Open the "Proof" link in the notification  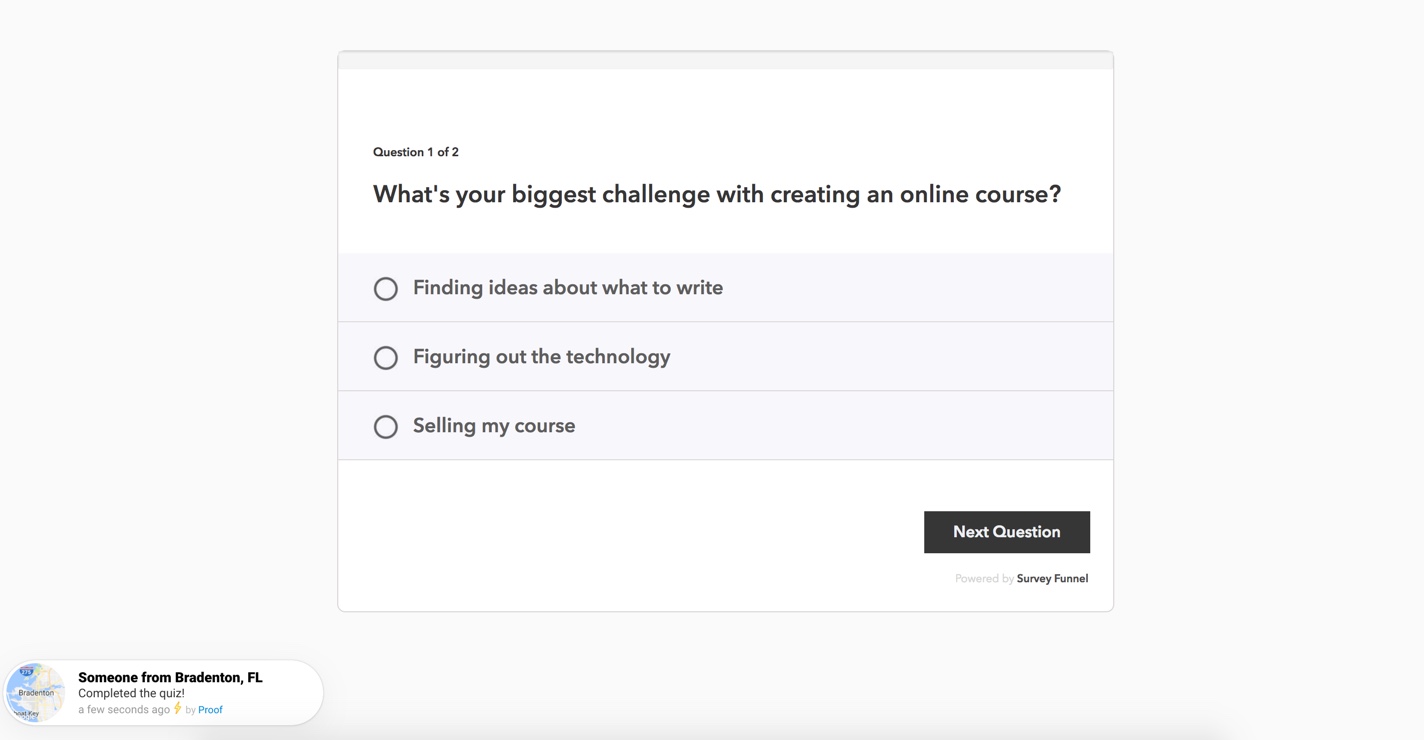210,710
